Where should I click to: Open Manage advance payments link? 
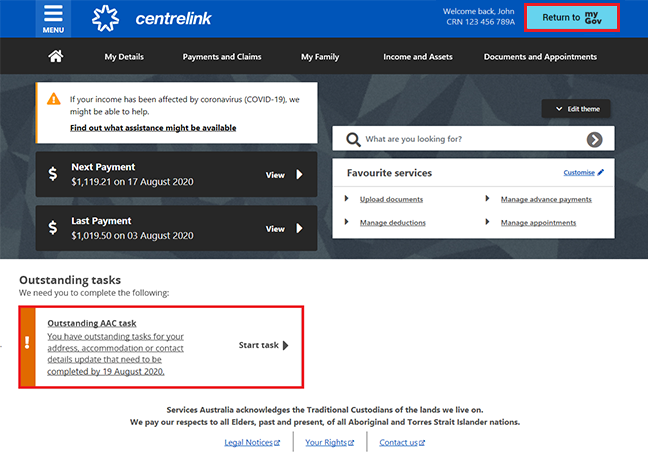coord(546,199)
